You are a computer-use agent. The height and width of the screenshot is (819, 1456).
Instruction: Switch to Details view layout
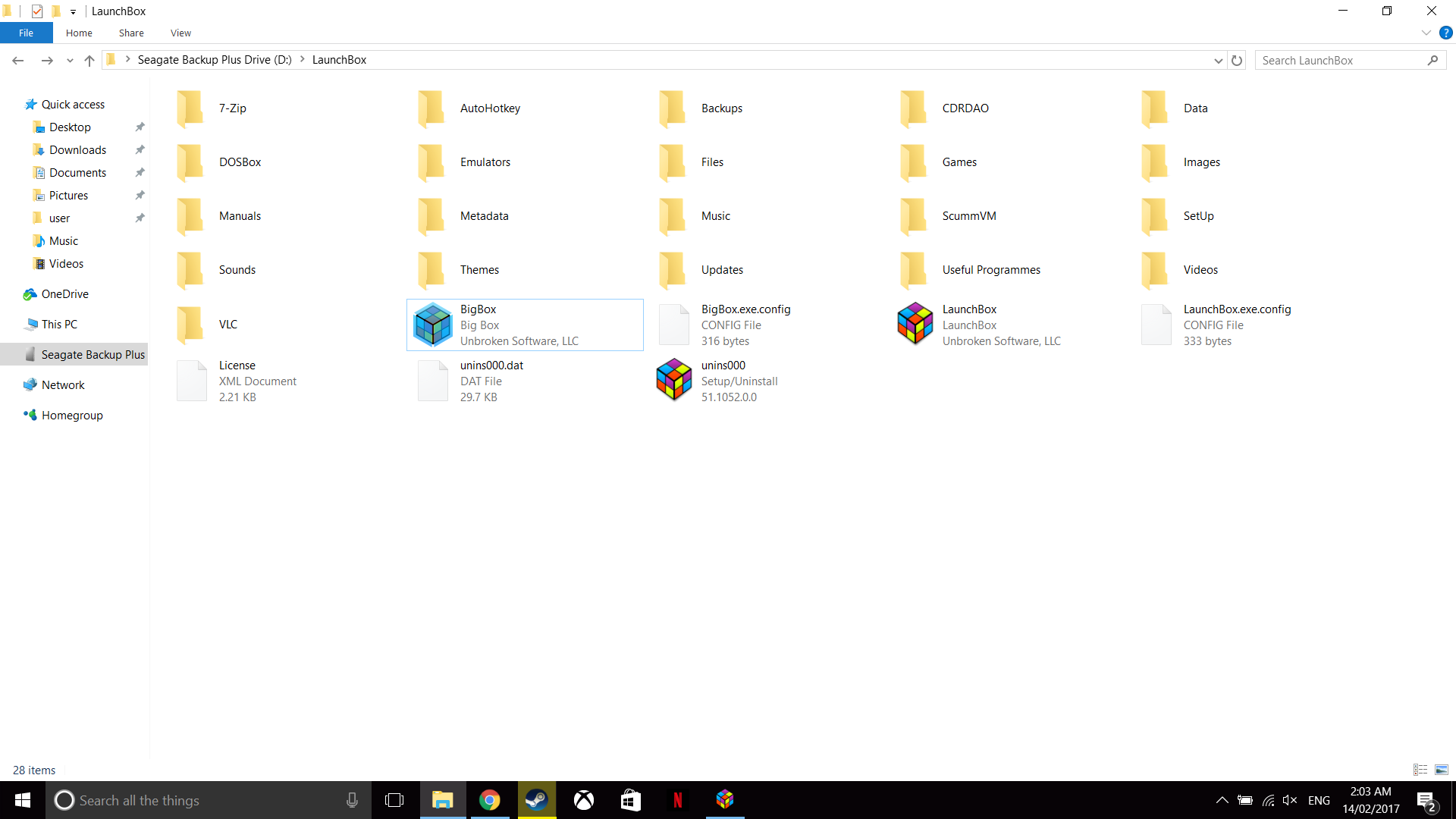click(x=1420, y=770)
